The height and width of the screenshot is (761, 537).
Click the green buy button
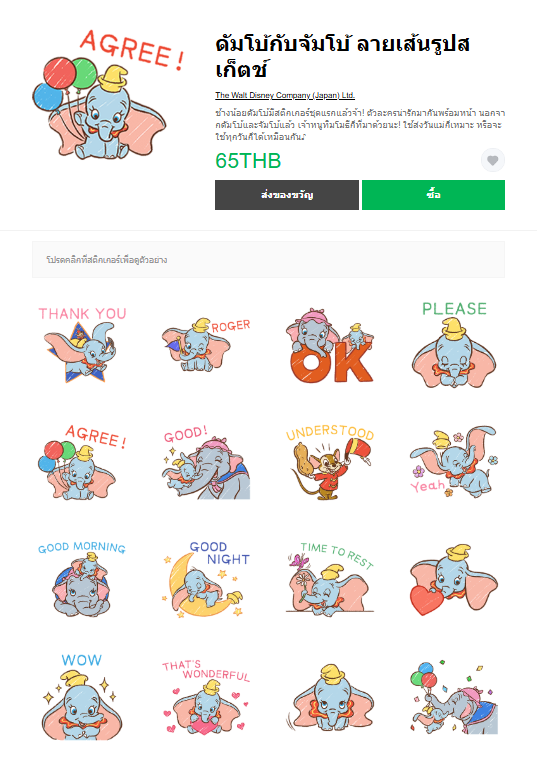pos(433,195)
